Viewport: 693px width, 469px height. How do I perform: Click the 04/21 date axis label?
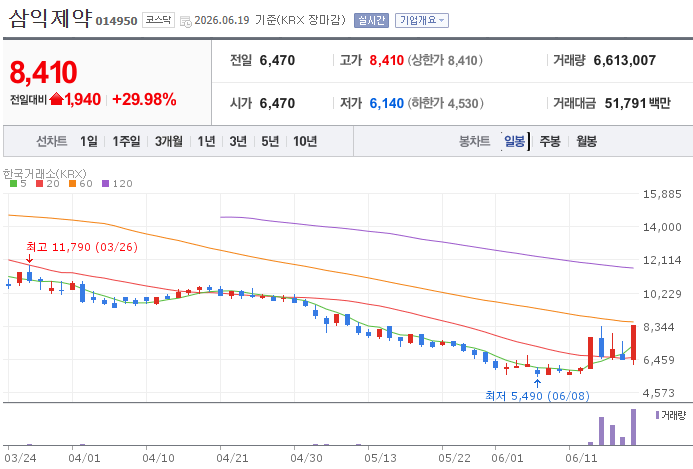(232, 458)
